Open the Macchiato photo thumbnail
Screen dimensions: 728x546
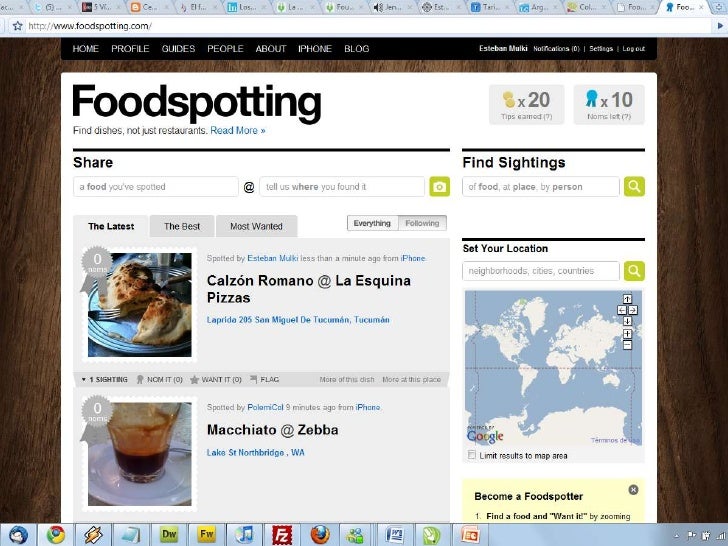click(140, 454)
